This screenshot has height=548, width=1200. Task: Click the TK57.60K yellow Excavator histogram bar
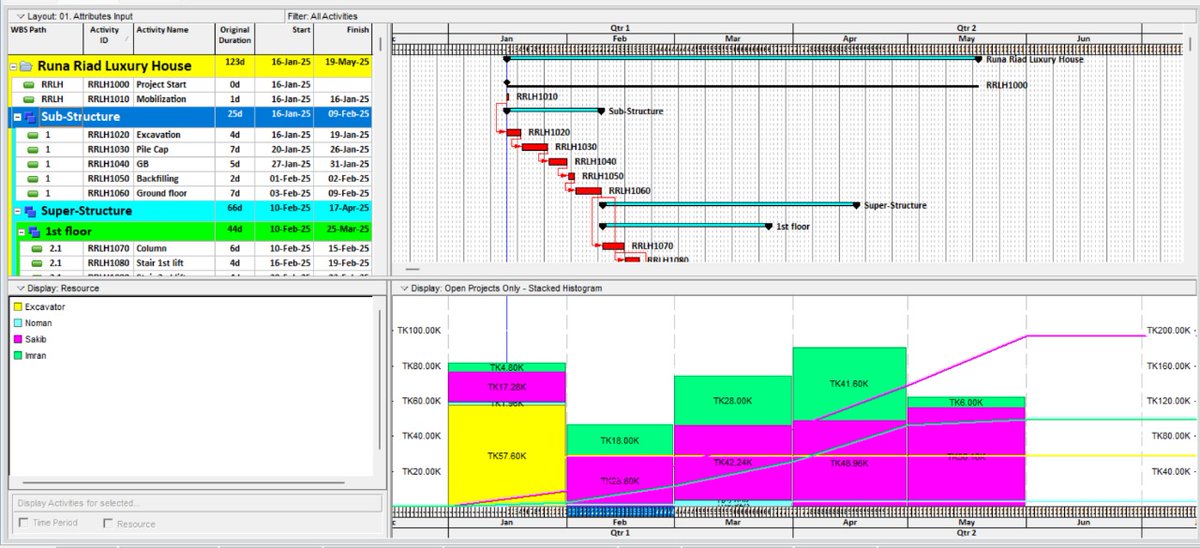505,455
